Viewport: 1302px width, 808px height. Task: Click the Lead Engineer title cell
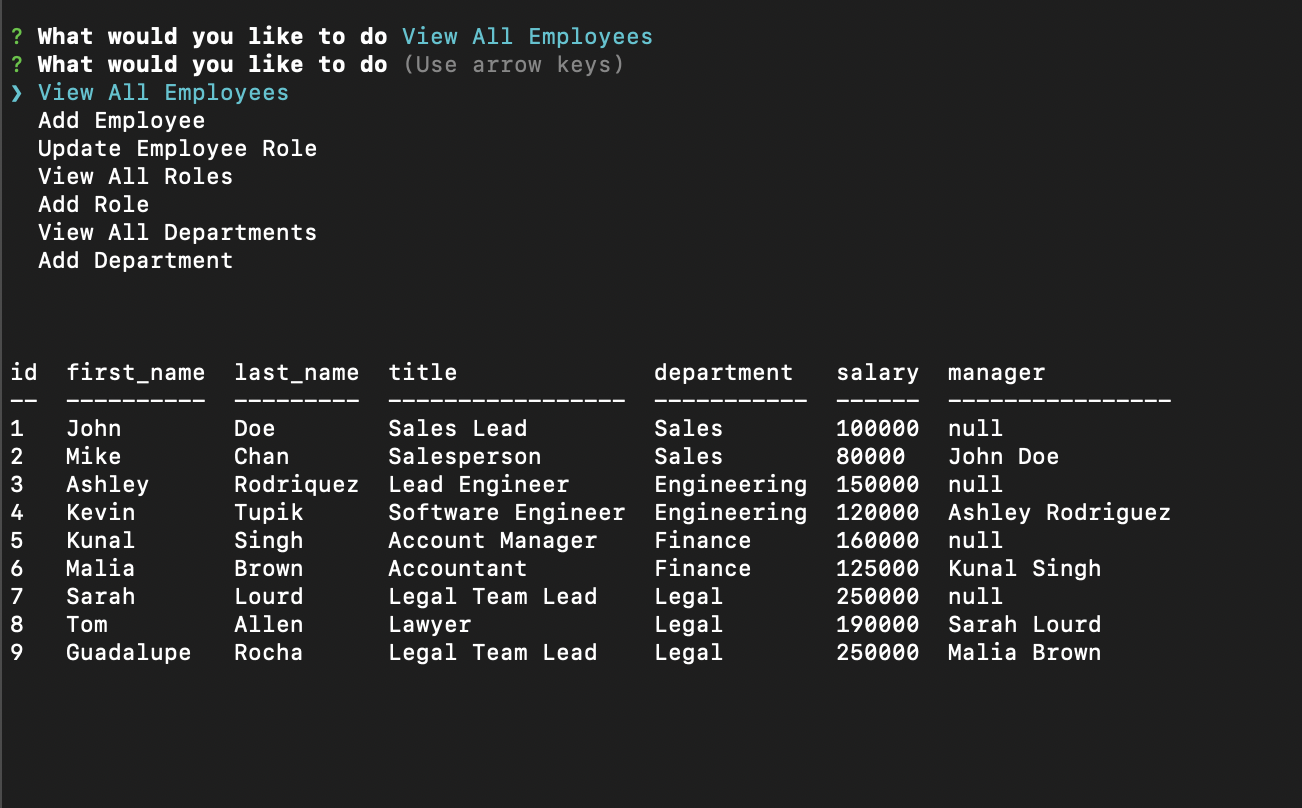pos(478,485)
